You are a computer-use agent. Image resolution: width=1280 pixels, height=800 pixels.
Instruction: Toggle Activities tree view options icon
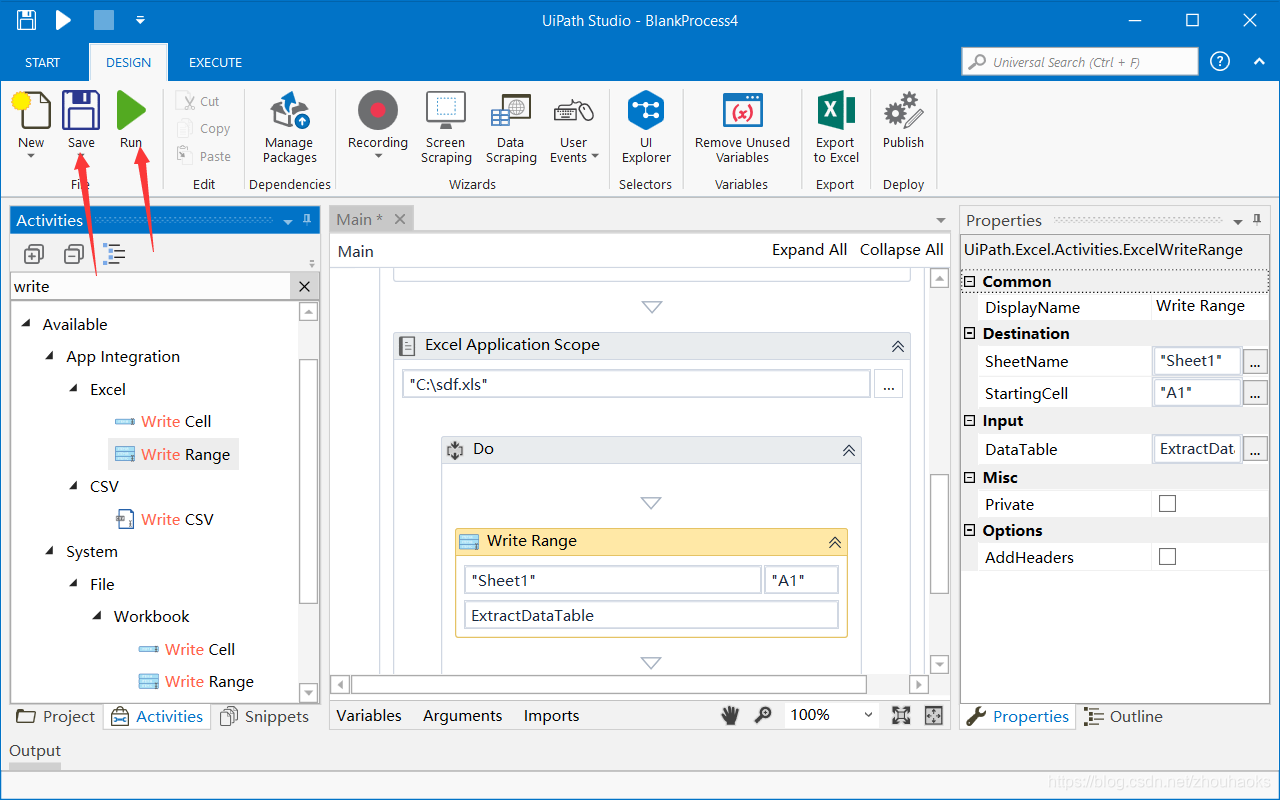pyautogui.click(x=114, y=254)
